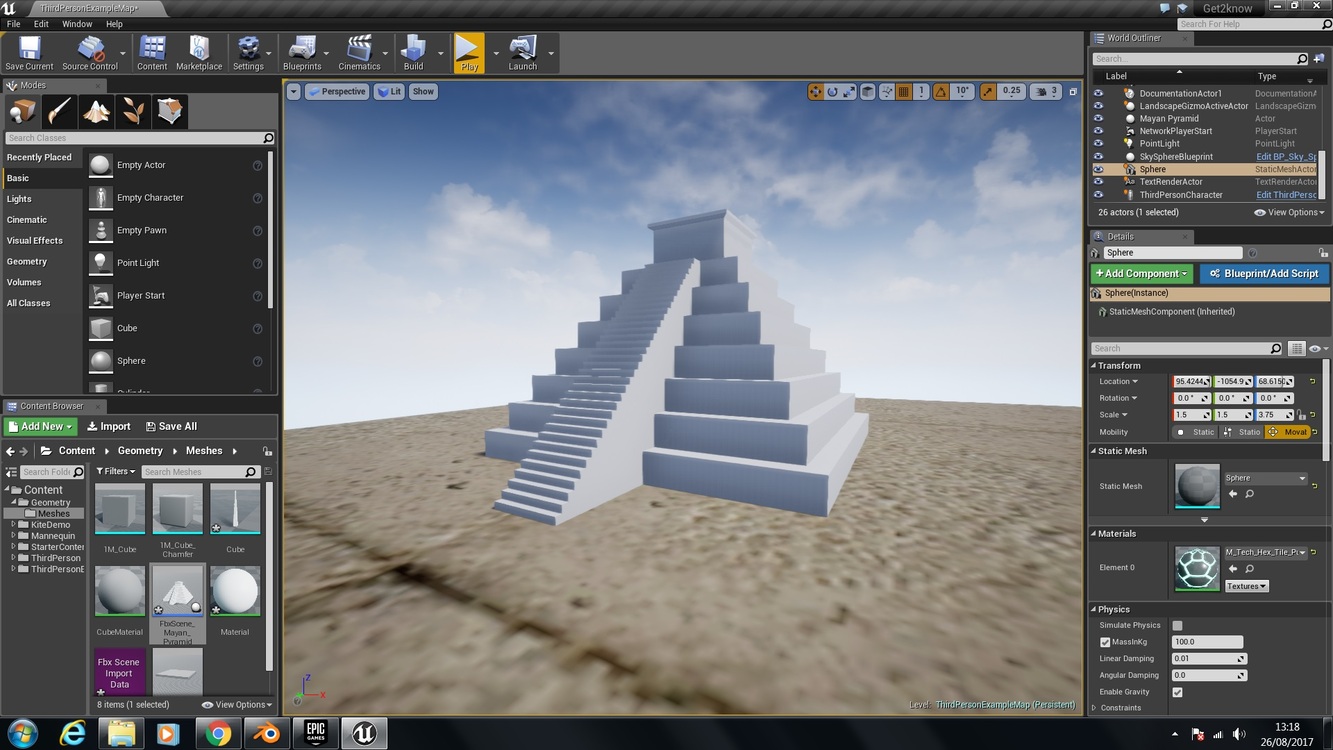Screen dimensions: 1333x750
Task: Set Mobility to Static
Action: coord(1195,432)
